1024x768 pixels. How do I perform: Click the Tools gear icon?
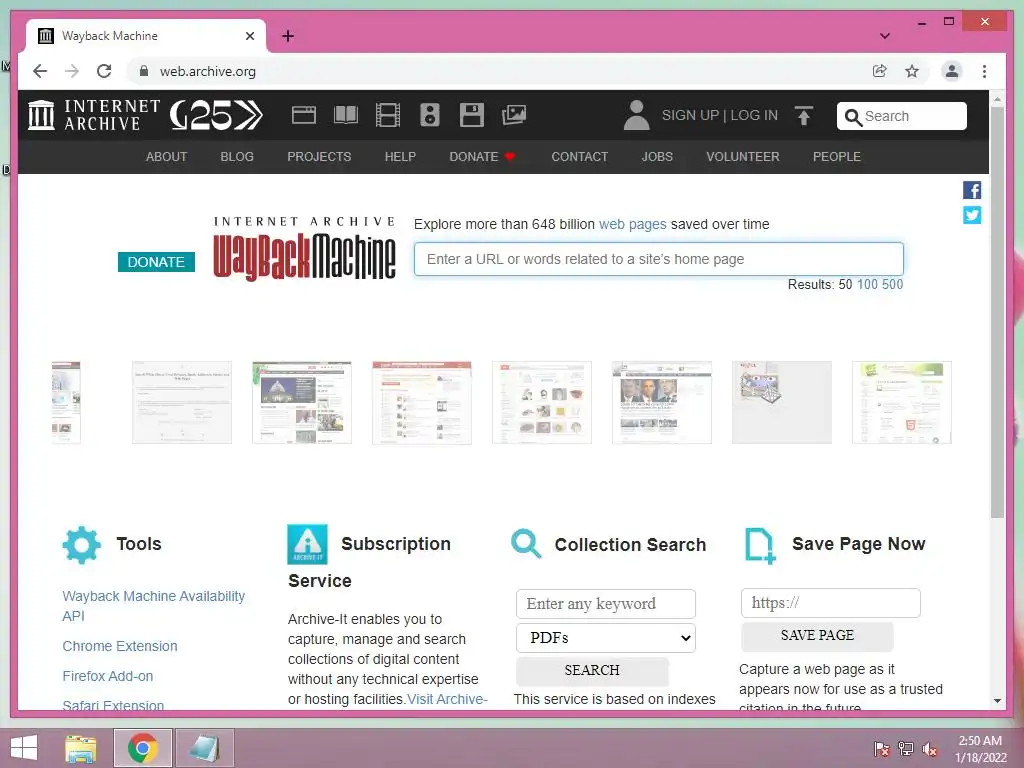point(82,545)
